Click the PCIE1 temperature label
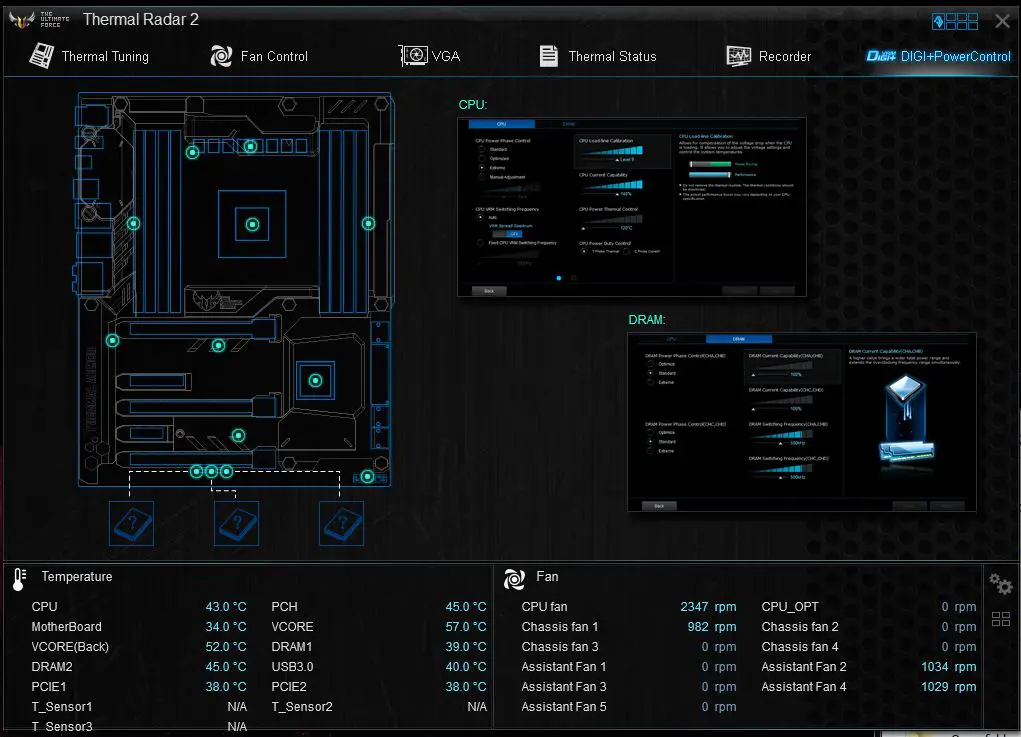This screenshot has width=1021, height=737. 49,687
